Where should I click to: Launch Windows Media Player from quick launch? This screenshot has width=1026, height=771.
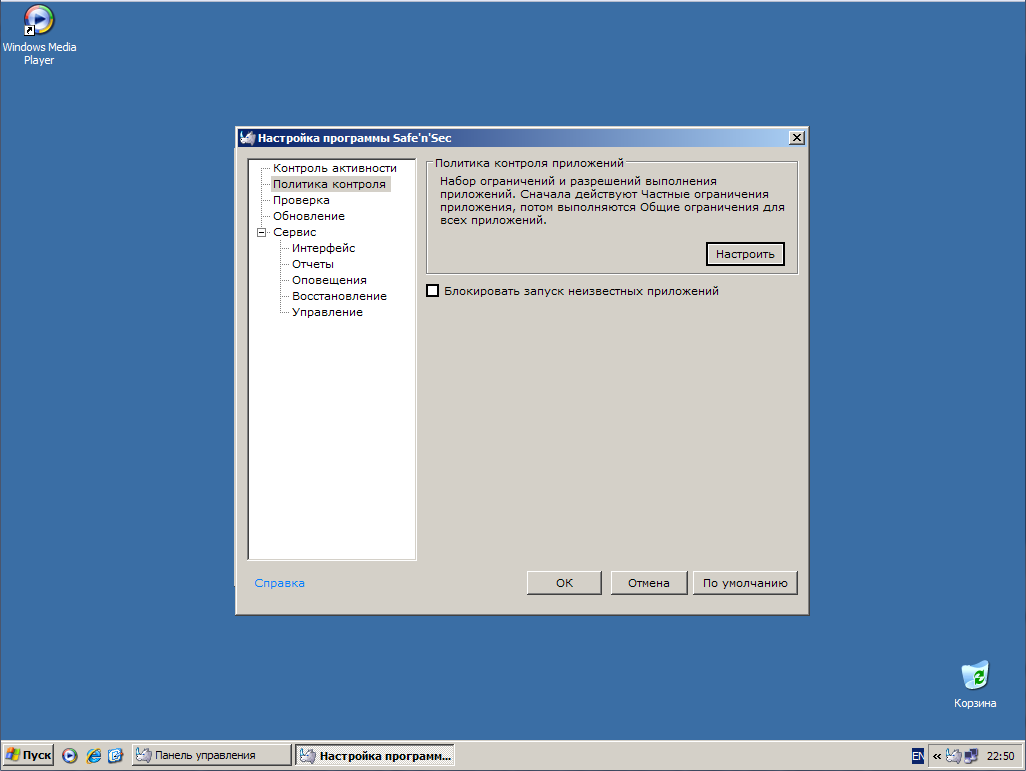point(70,755)
